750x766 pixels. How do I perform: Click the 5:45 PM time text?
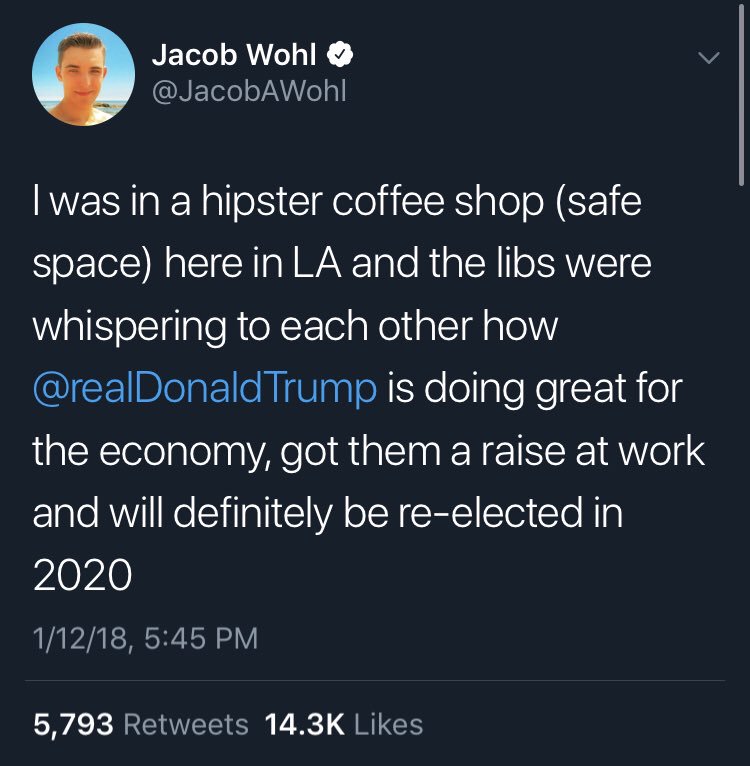click(x=201, y=638)
